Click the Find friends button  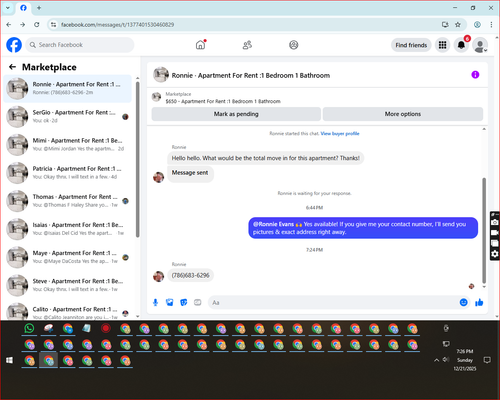pos(411,45)
